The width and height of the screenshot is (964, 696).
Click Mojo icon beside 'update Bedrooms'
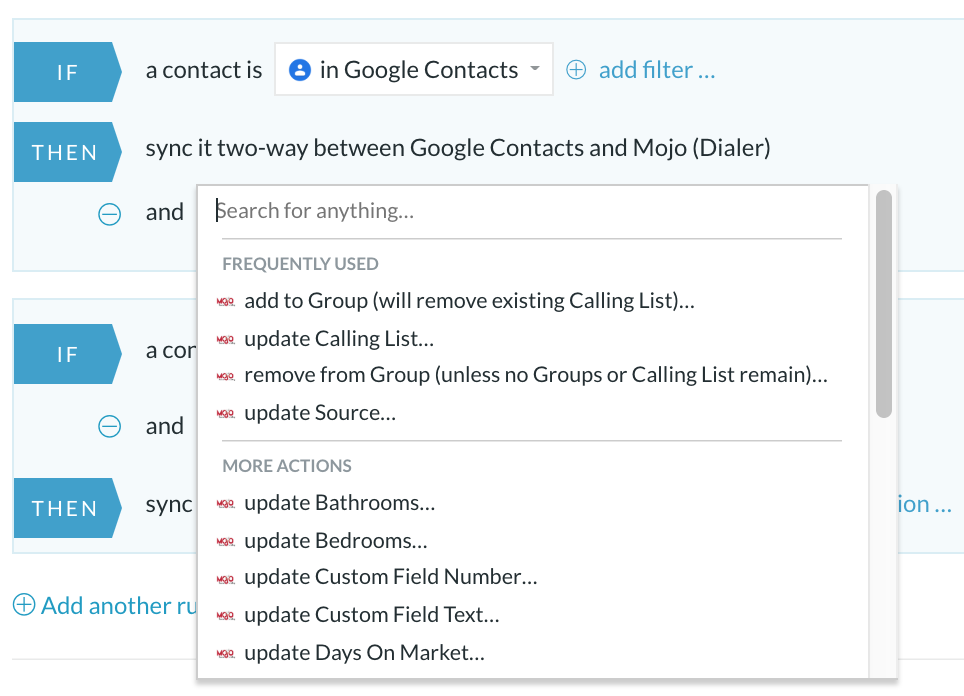[226, 542]
